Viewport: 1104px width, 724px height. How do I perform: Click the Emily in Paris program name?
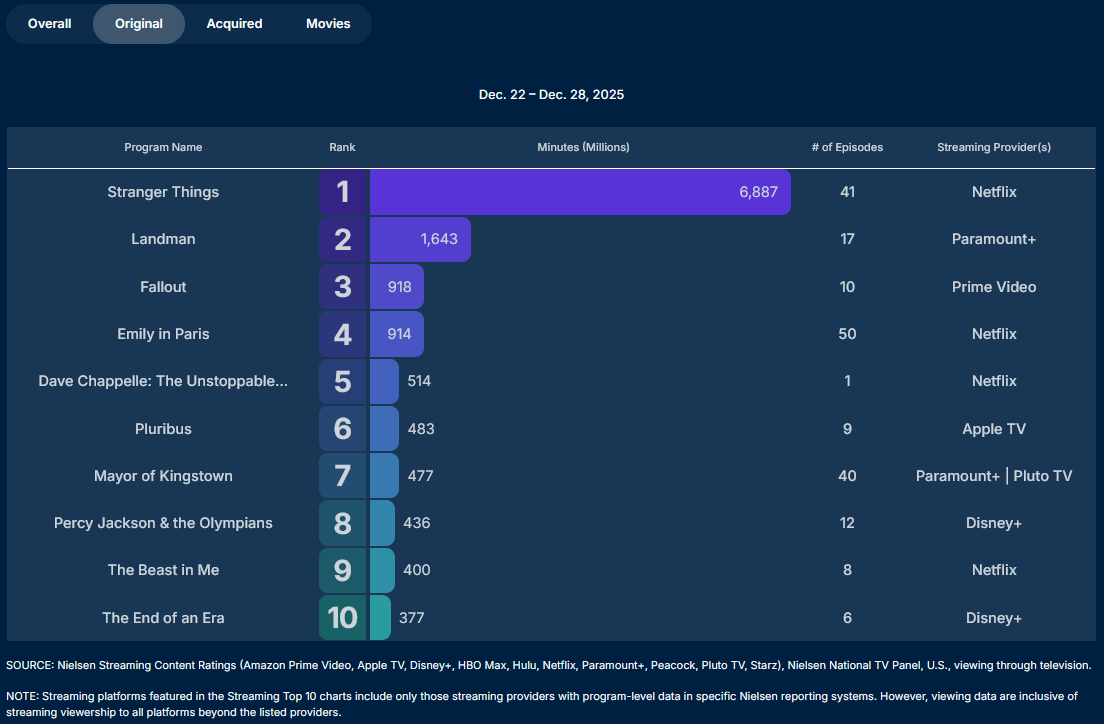click(163, 334)
